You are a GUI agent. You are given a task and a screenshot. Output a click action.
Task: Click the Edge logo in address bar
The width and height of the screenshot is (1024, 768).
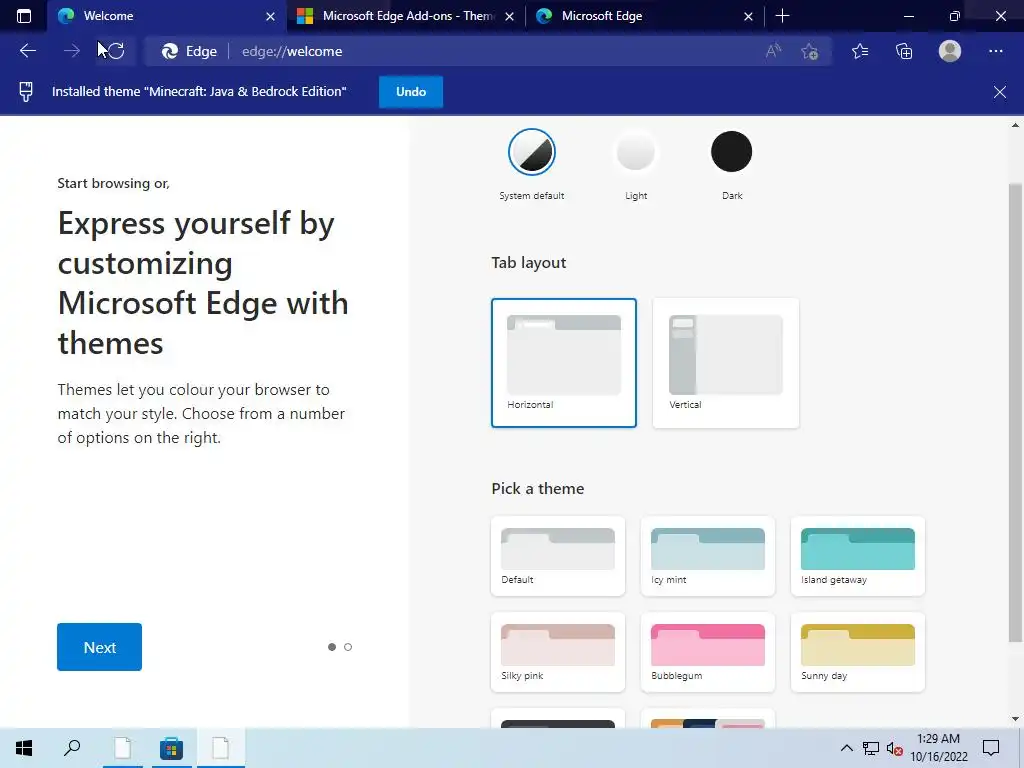[x=170, y=51]
